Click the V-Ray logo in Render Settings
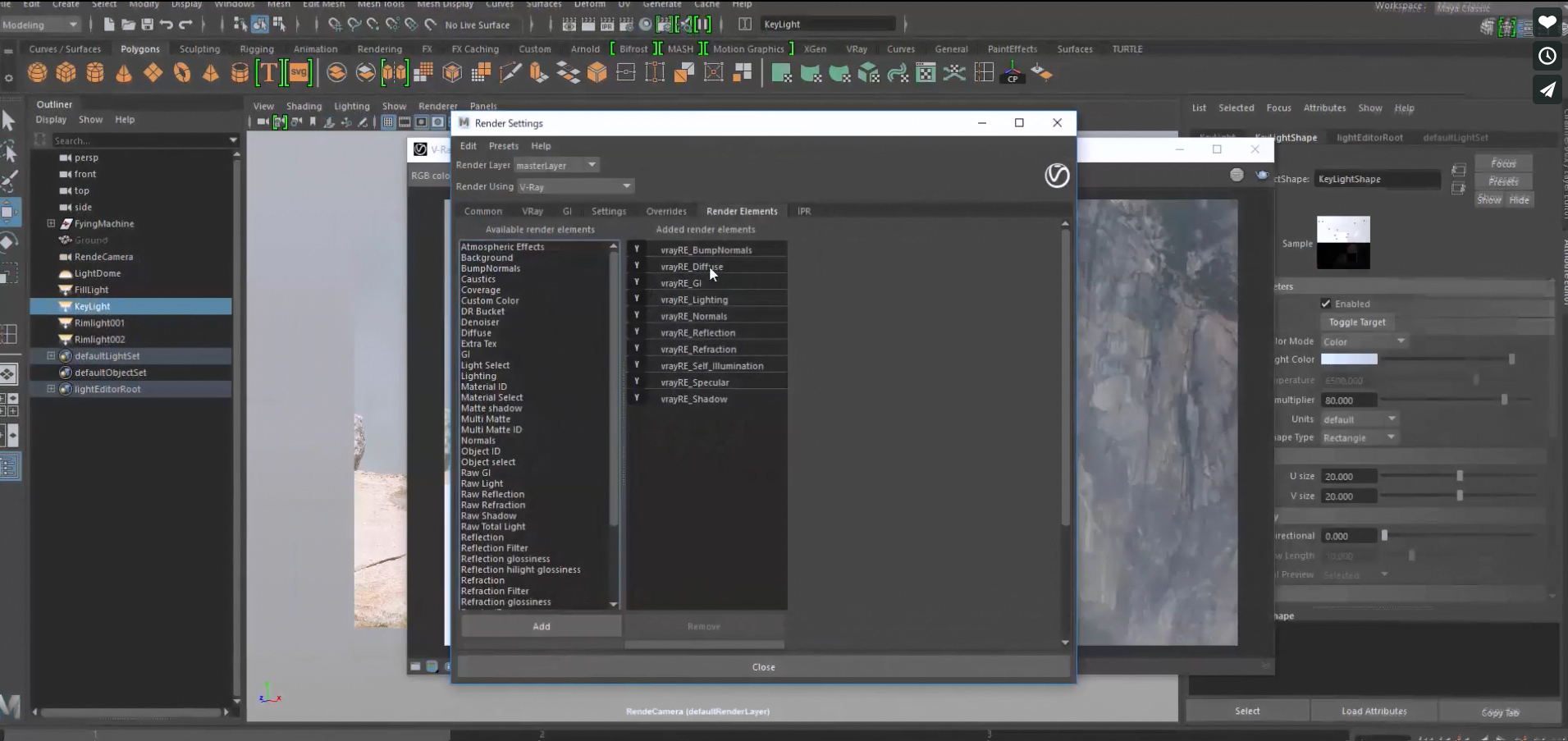The image size is (1568, 741). 1057,176
